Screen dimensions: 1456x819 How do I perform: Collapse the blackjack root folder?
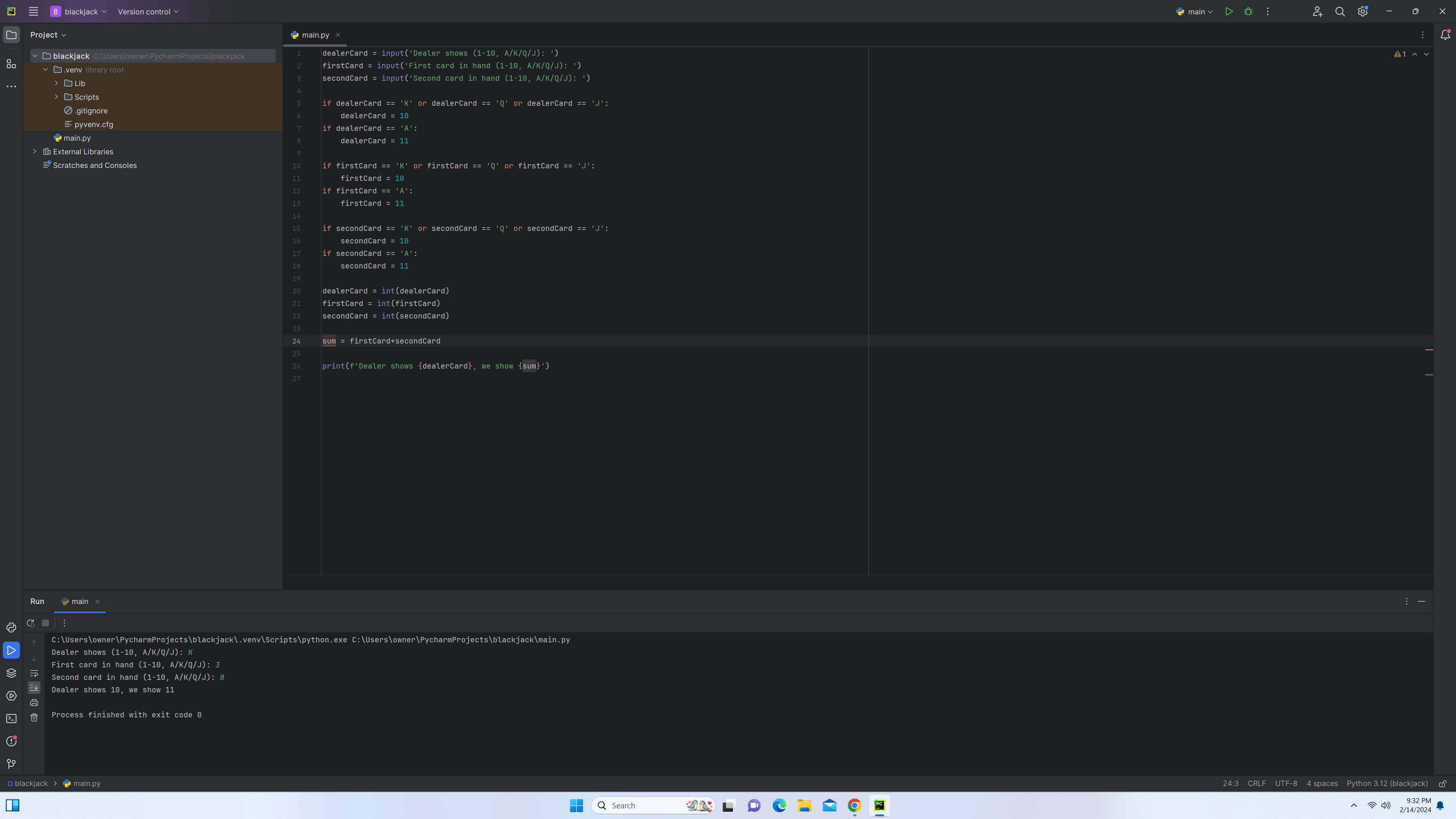click(x=35, y=56)
